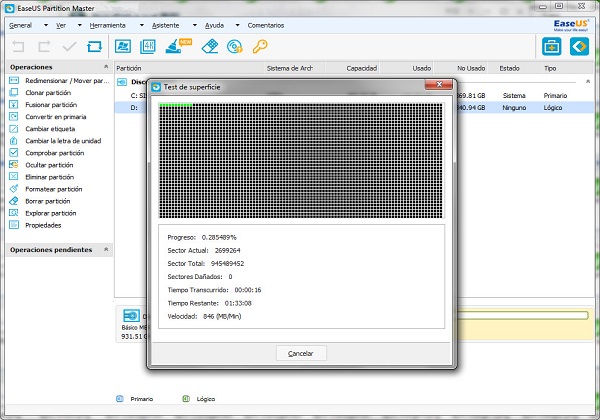This screenshot has width=600, height=420.
Task: Click the Undo arrow in the toolbar
Action: pyautogui.click(x=18, y=47)
